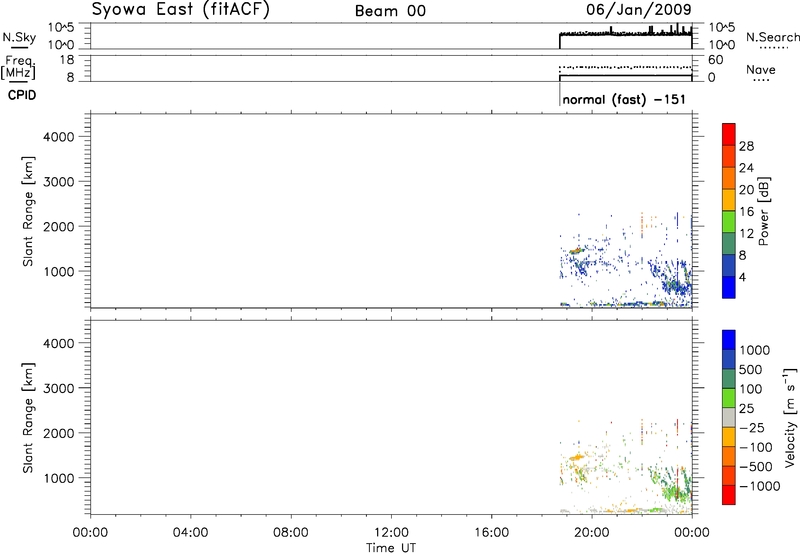Click the '04:00' time axis tick label
The image size is (800, 554).
tap(190, 533)
